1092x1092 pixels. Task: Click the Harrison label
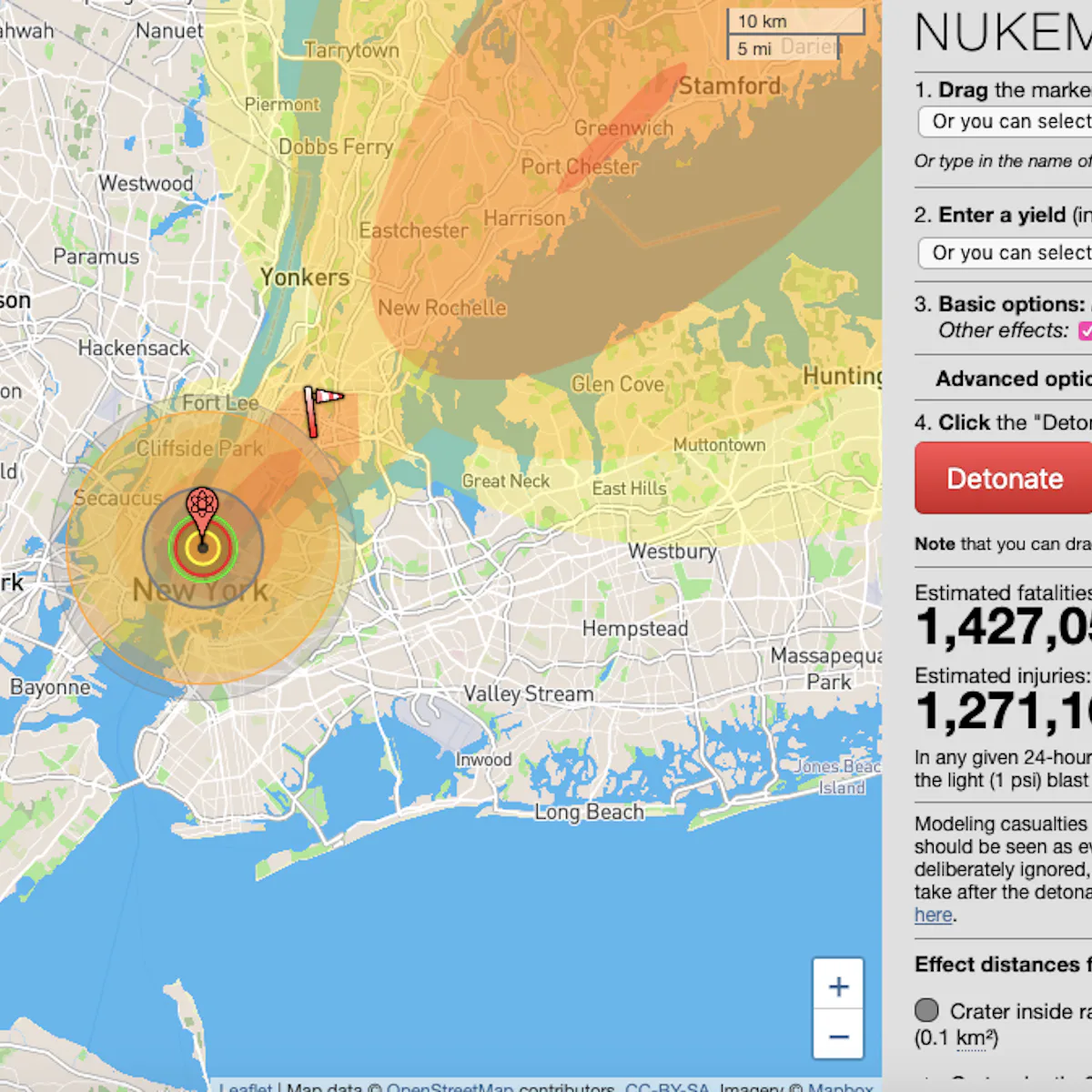click(524, 218)
